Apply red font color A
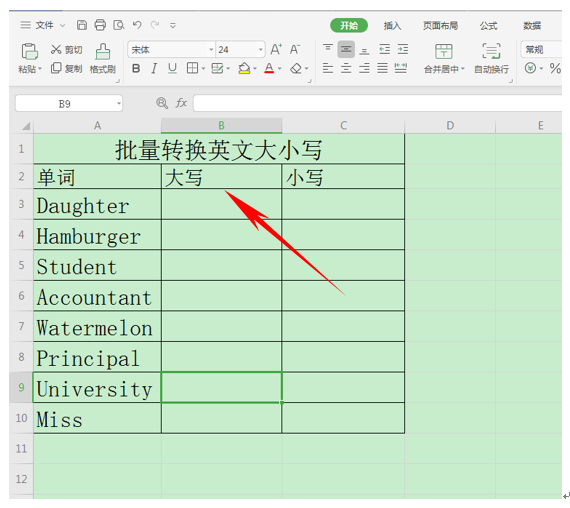Viewport: 570px width, 508px height. point(269,68)
